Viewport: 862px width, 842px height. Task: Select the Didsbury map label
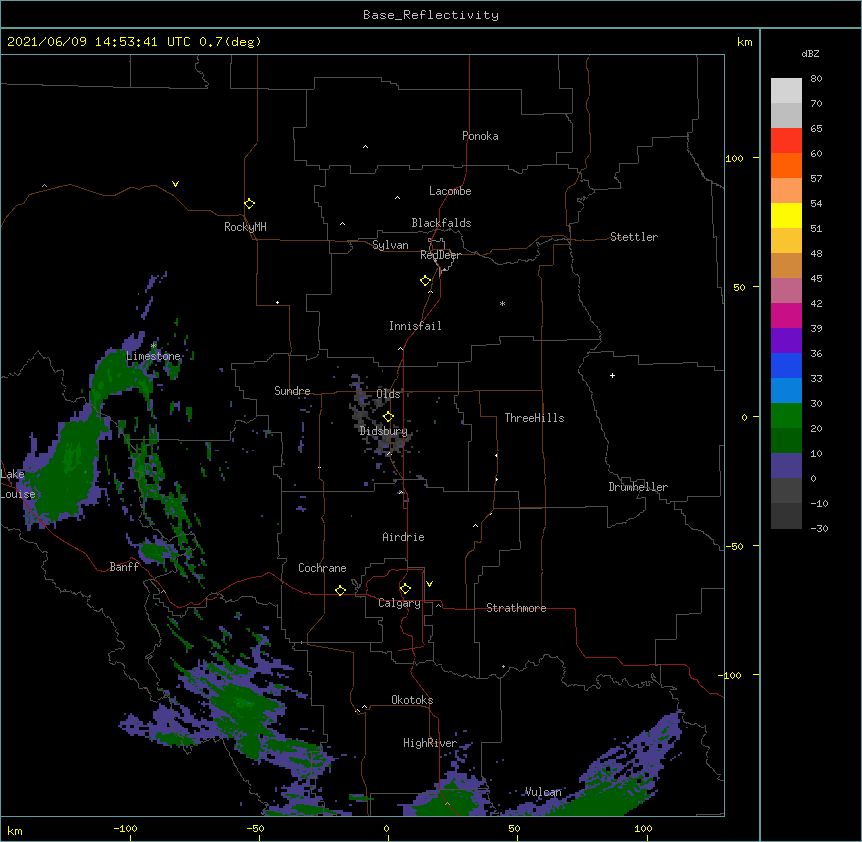click(x=383, y=431)
